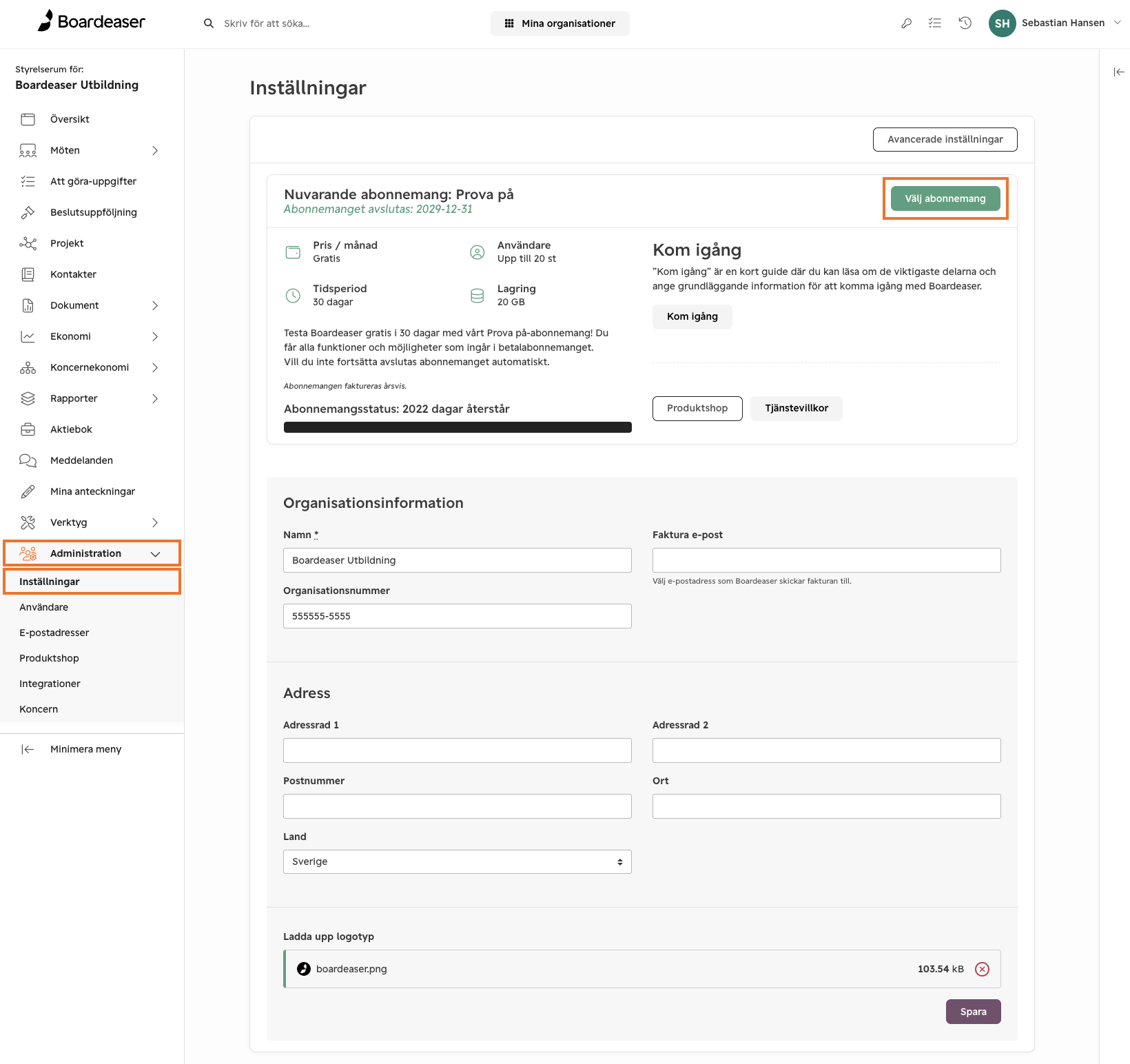Remove the boardeaser.png logo file
The width and height of the screenshot is (1130, 1064).
pyautogui.click(x=983, y=969)
